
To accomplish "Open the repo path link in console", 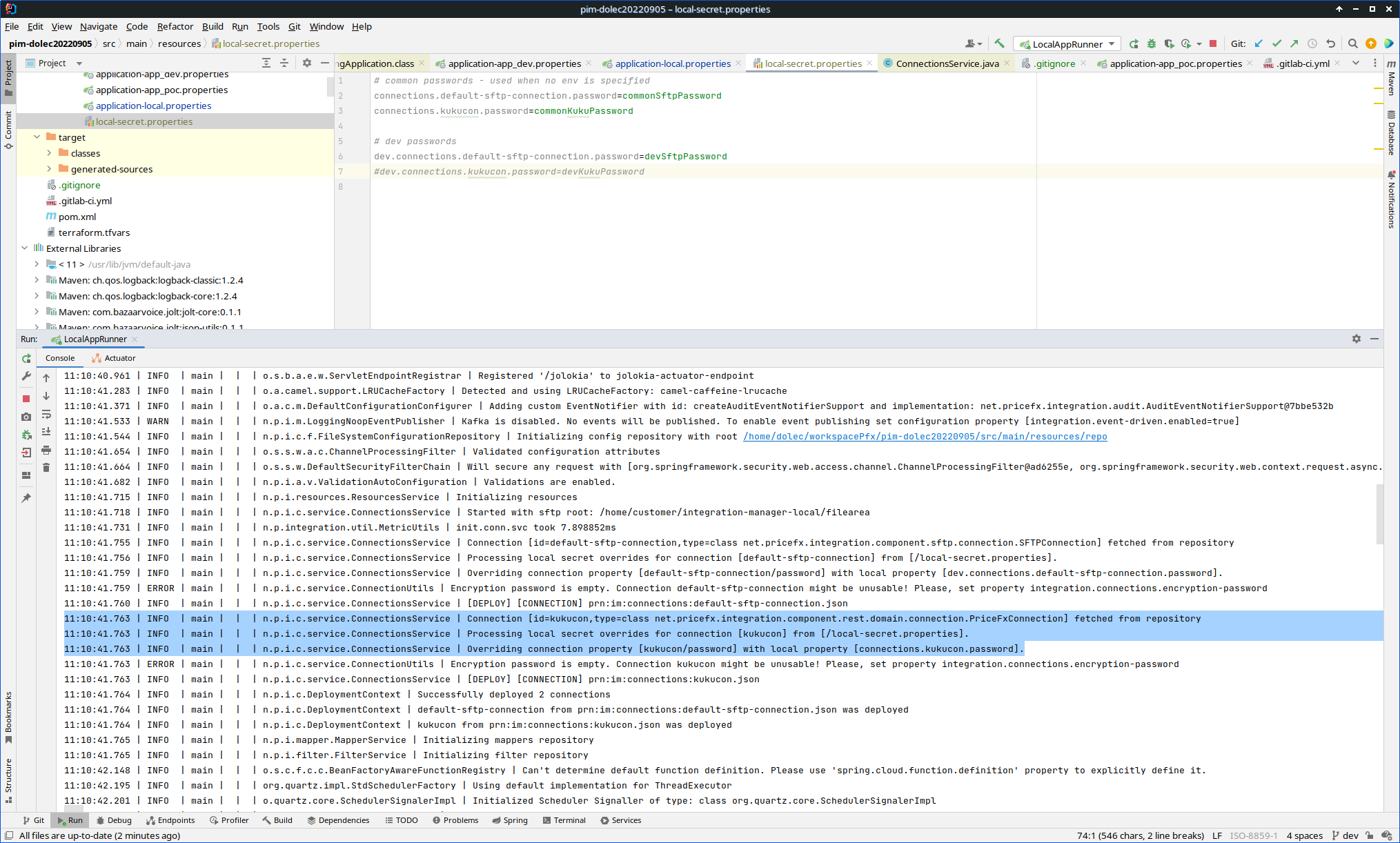I will coord(925,437).
